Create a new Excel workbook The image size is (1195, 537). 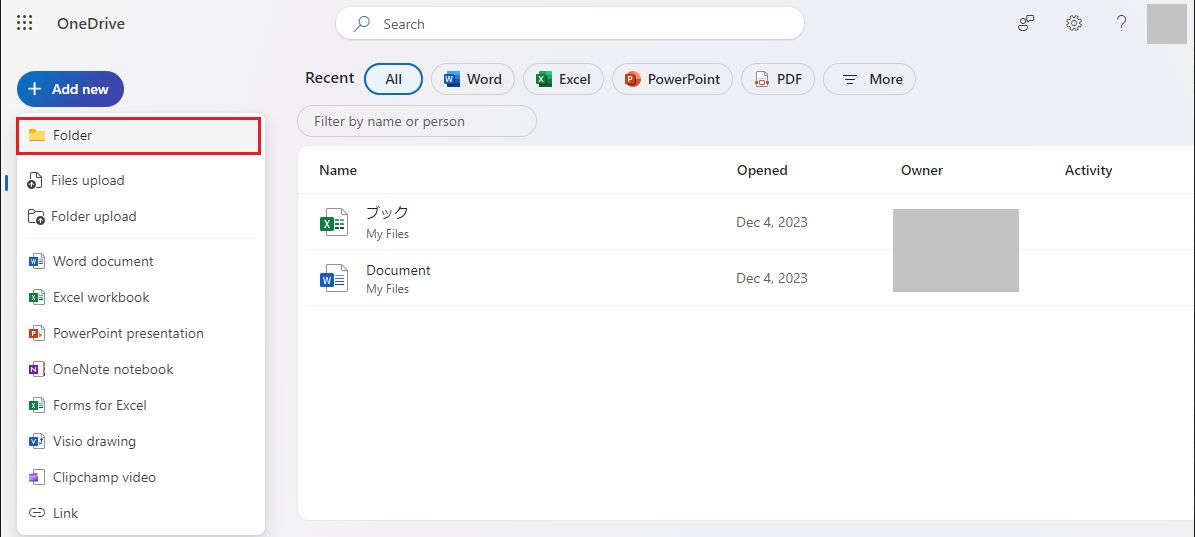point(139,297)
